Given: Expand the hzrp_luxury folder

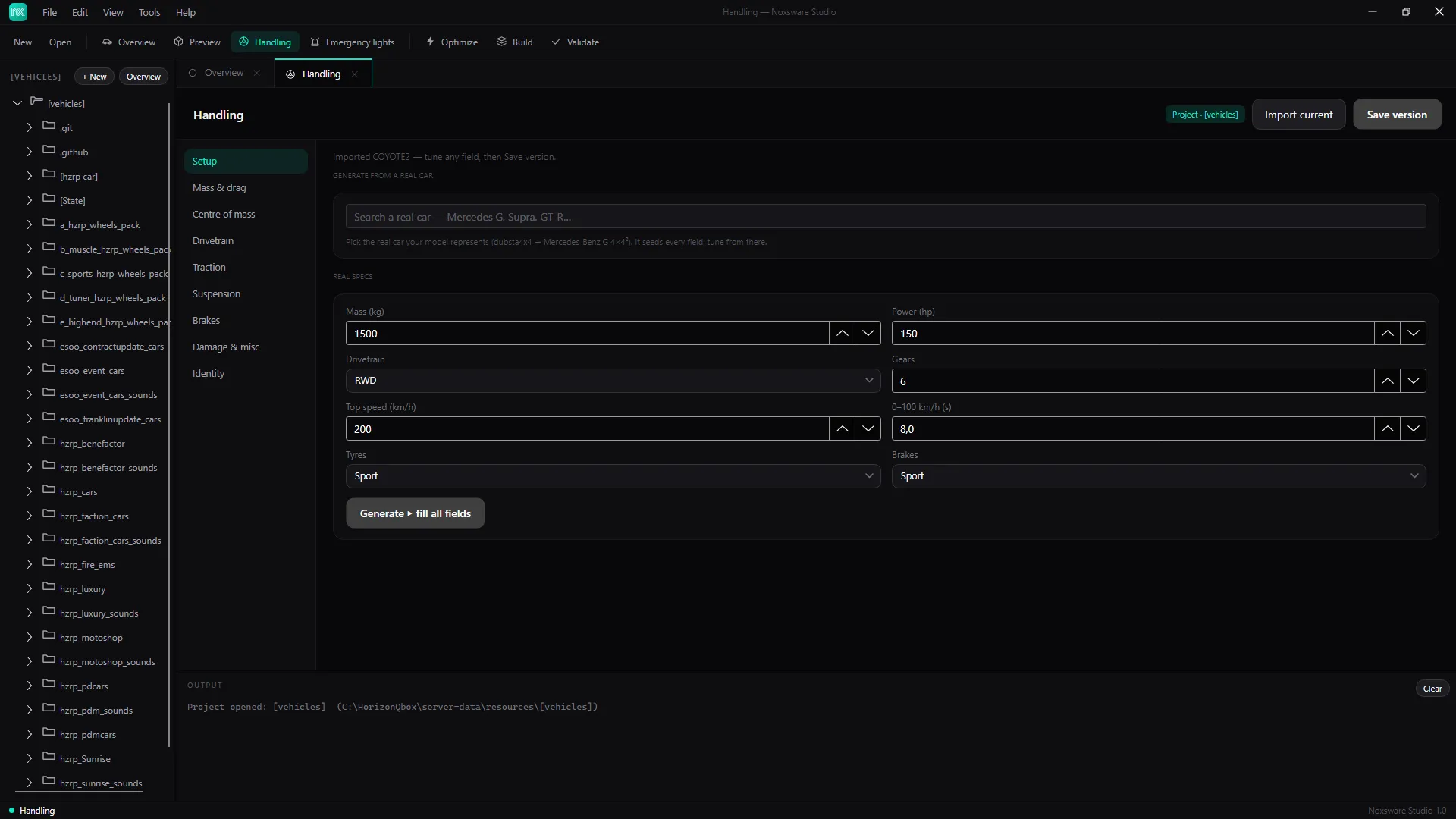Looking at the screenshot, I should [x=30, y=589].
